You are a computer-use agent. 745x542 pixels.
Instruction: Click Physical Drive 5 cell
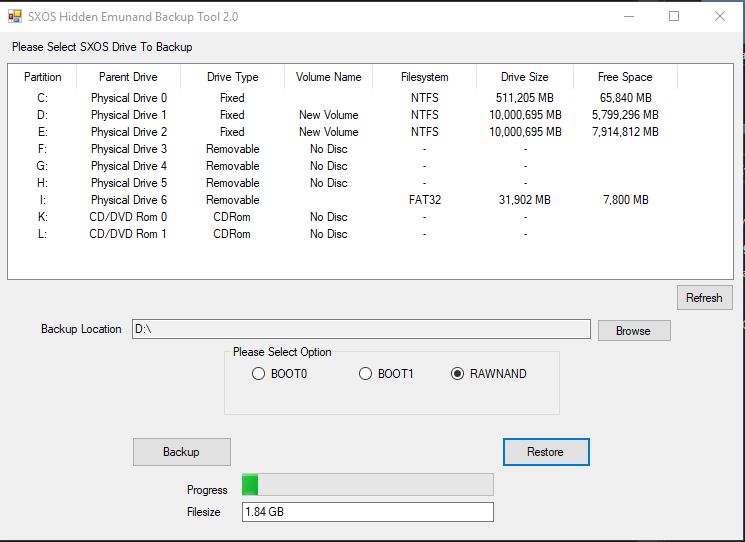[x=129, y=183]
